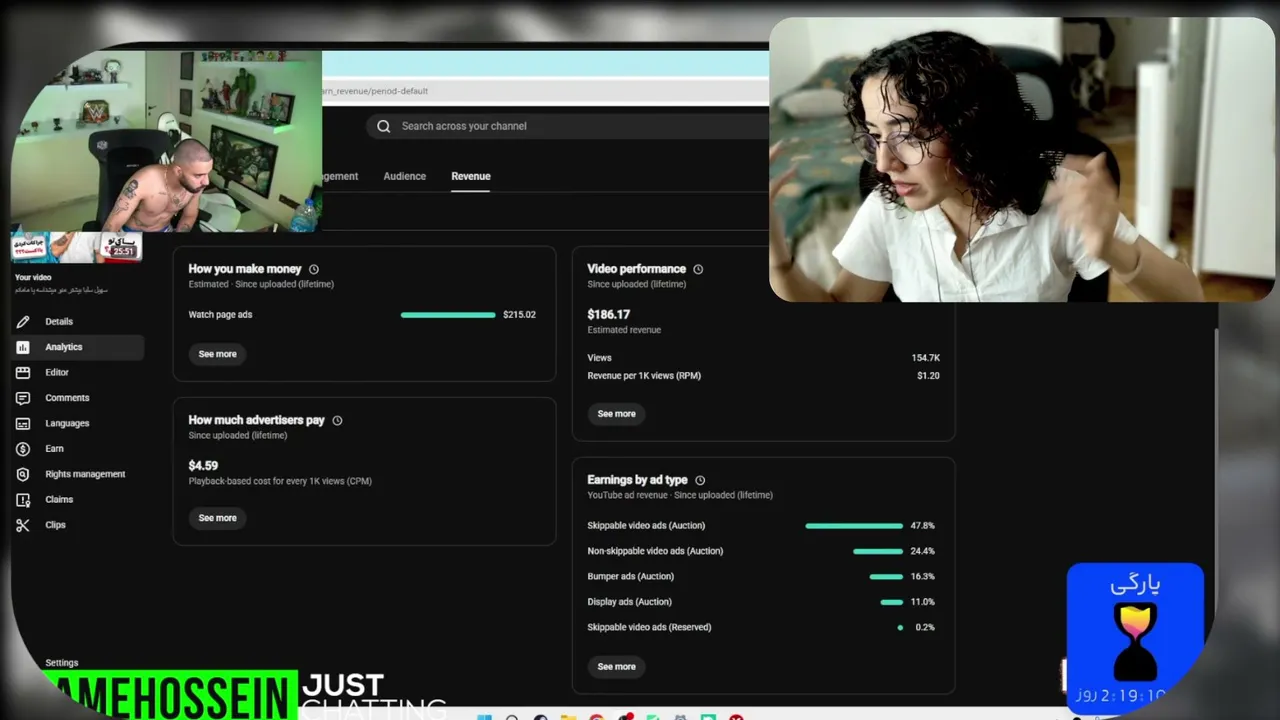1280x720 pixels.
Task: Click the search magnifier icon
Action: tap(384, 126)
